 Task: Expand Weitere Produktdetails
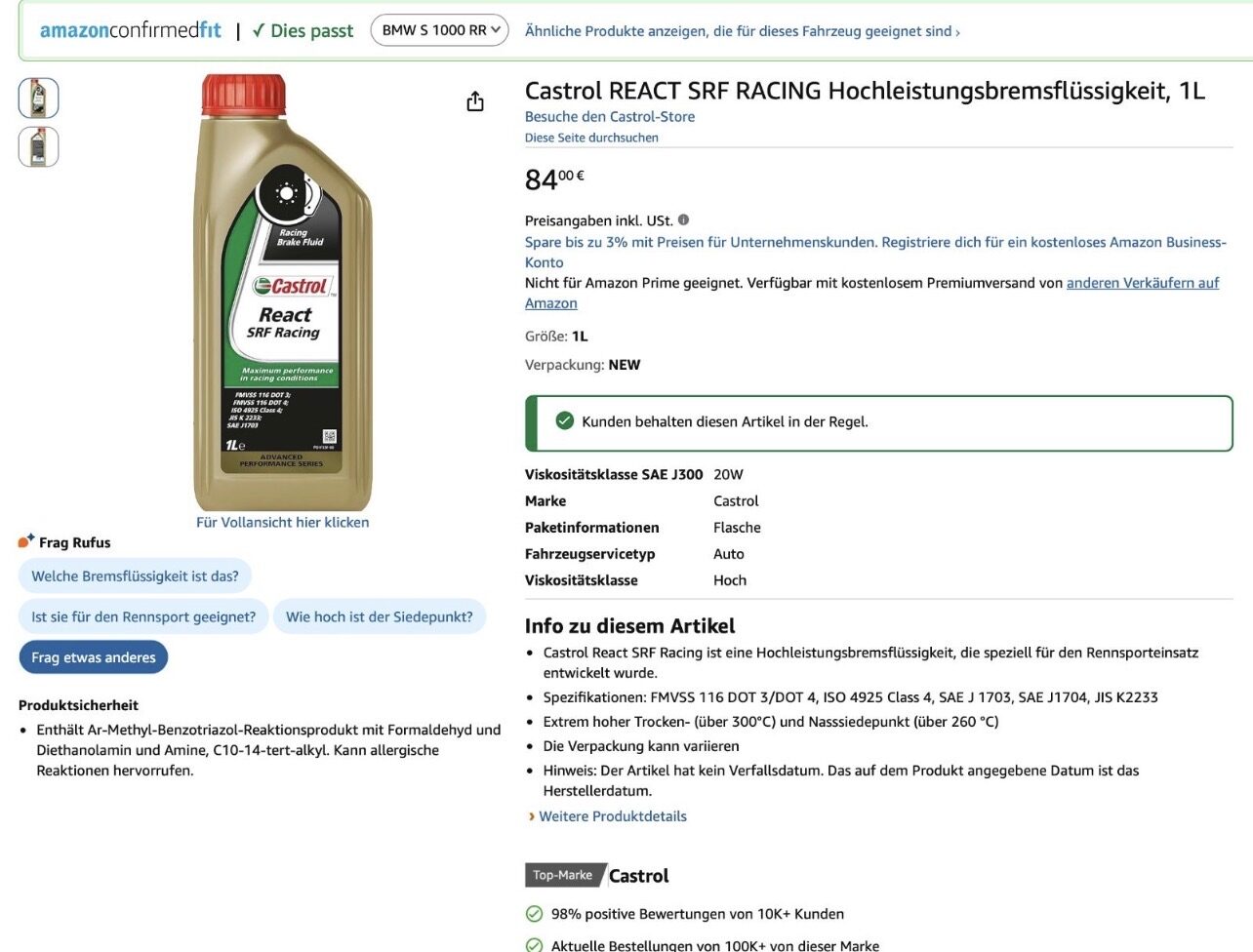[x=613, y=816]
